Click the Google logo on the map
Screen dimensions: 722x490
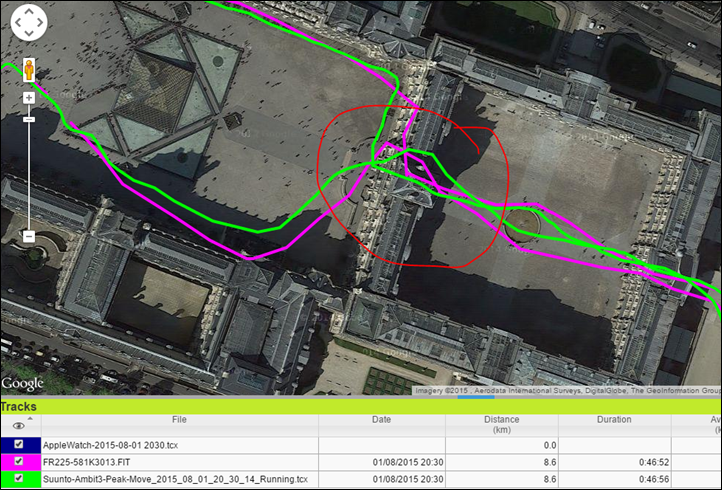point(23,383)
